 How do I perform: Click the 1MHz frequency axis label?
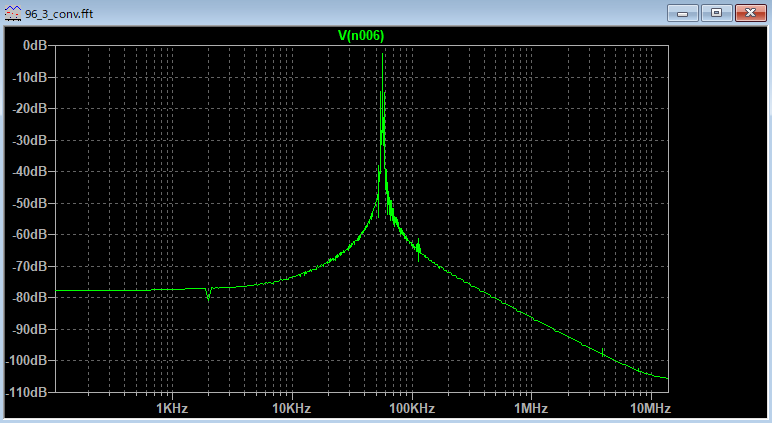click(531, 408)
